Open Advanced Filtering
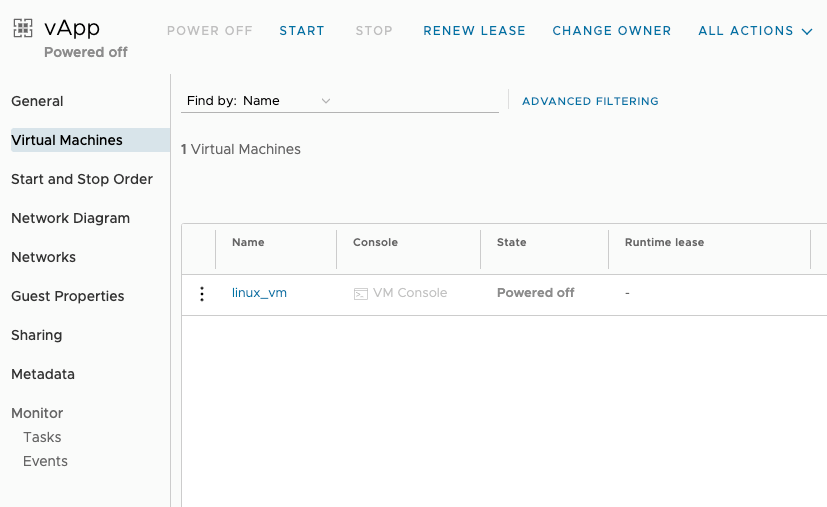This screenshot has height=507, width=827. tap(590, 101)
